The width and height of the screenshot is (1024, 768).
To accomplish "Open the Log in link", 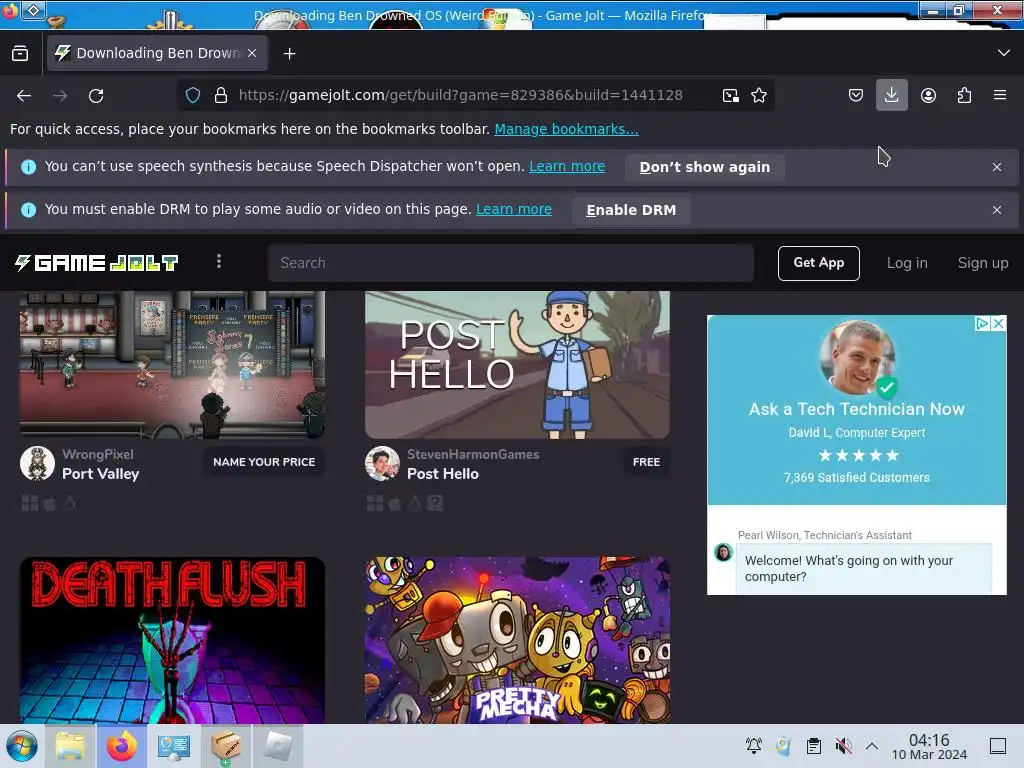I will [x=906, y=263].
